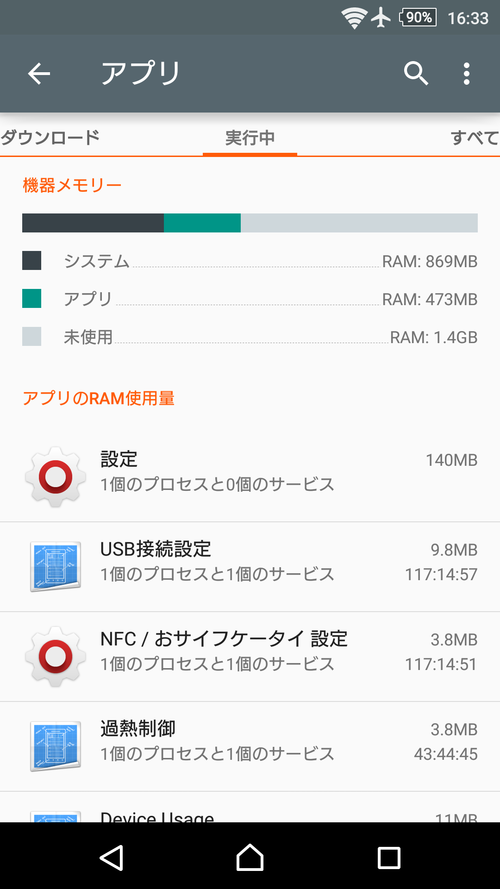The width and height of the screenshot is (500, 889).
Task: Open the Device Usage list entry
Action: (x=250, y=807)
